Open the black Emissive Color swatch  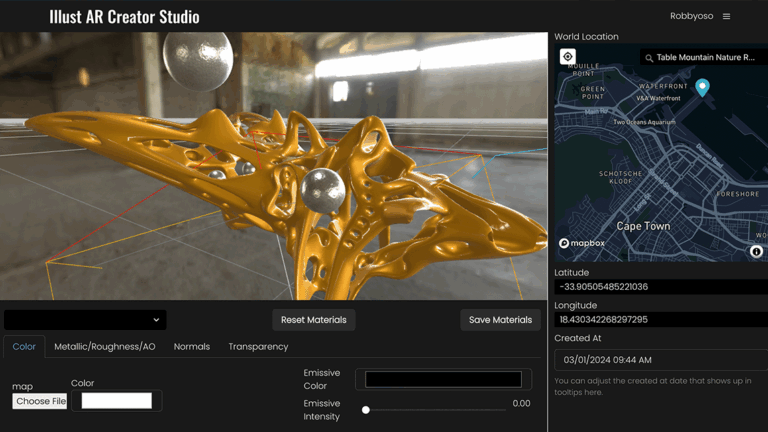(443, 379)
